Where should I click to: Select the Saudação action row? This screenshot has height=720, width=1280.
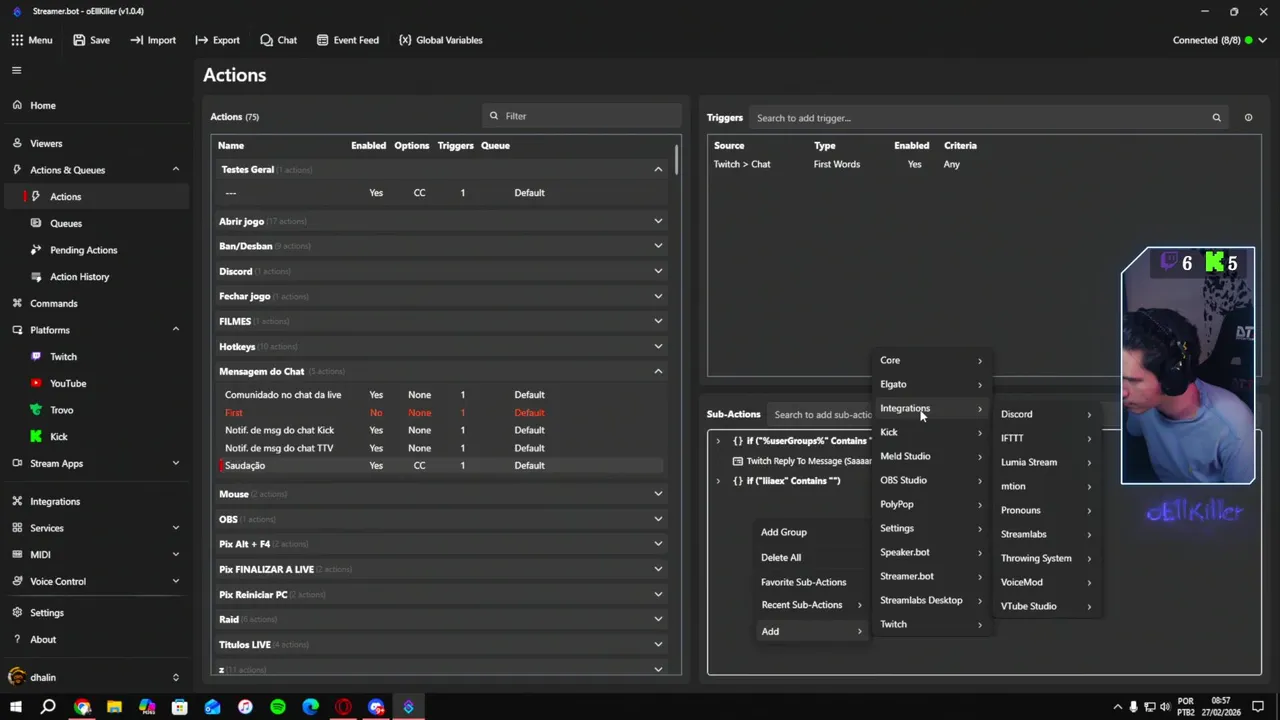pyautogui.click(x=440, y=465)
